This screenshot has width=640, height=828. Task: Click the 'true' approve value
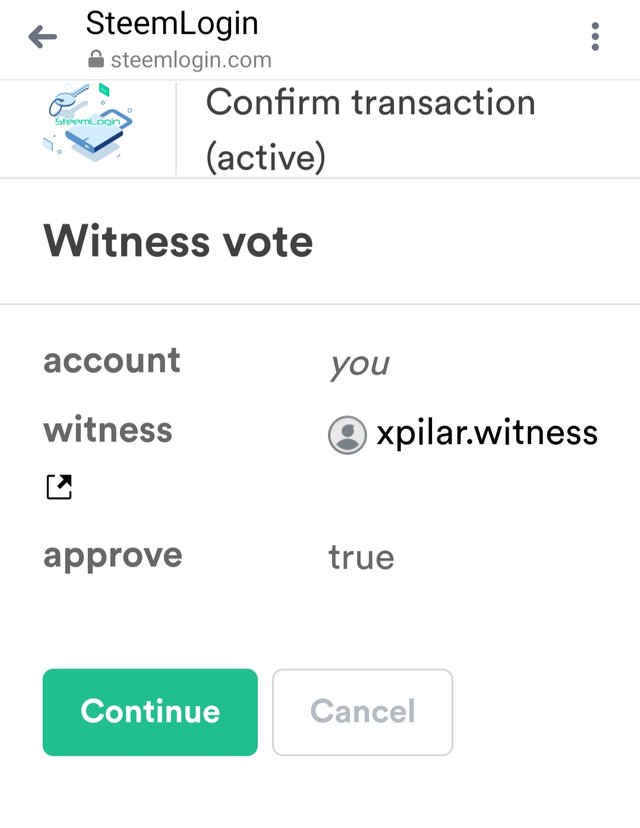pos(361,557)
